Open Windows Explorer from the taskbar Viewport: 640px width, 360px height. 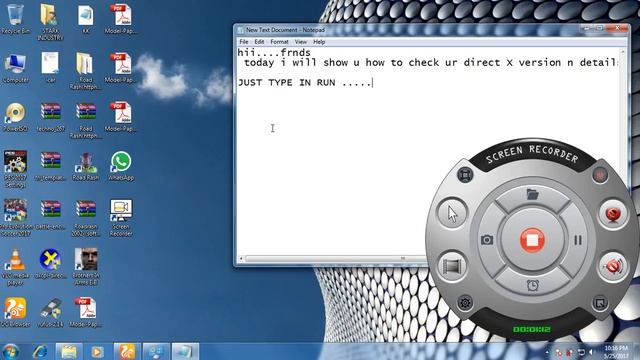69,352
